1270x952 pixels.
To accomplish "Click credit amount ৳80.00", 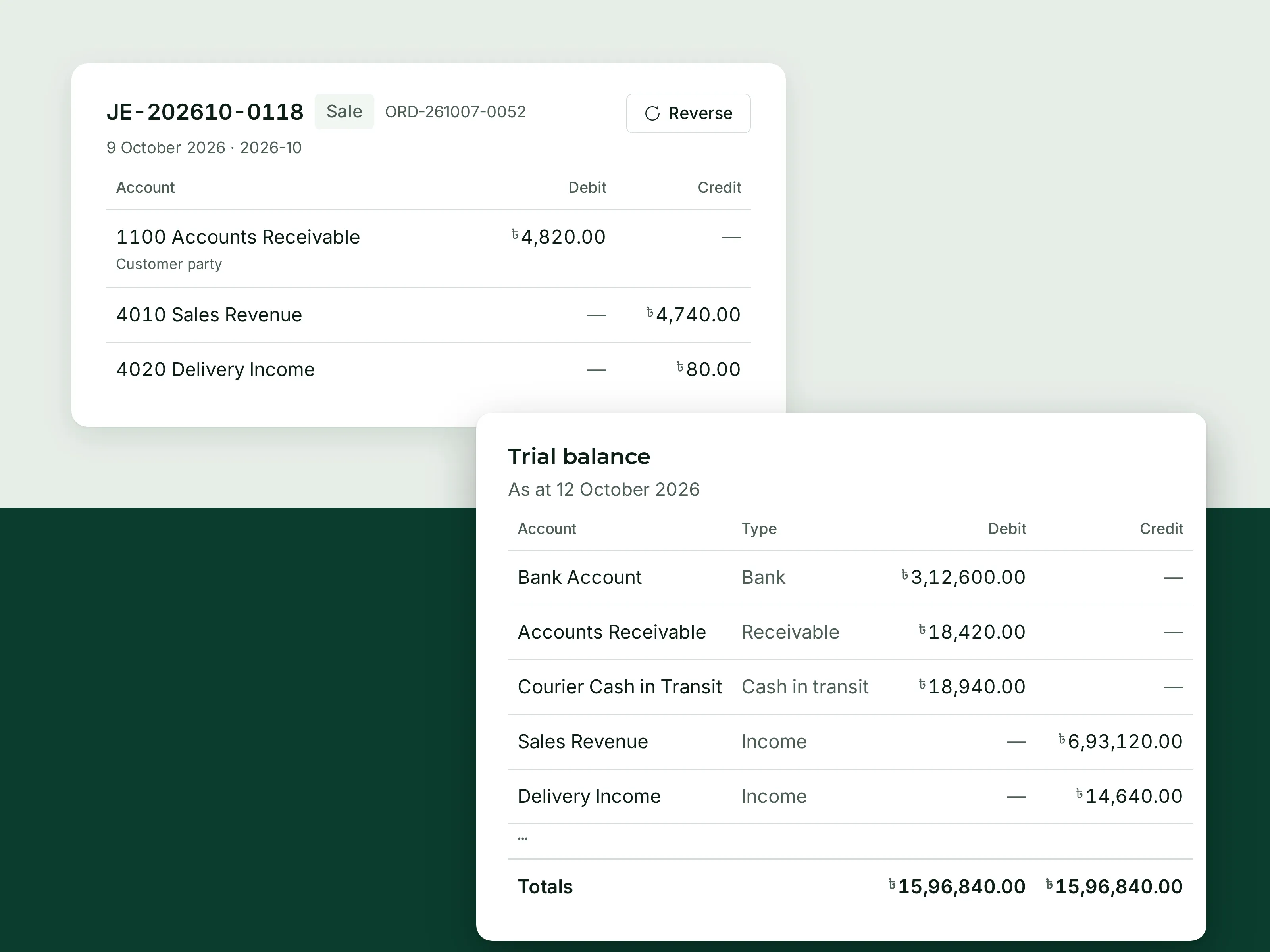I will pos(708,369).
